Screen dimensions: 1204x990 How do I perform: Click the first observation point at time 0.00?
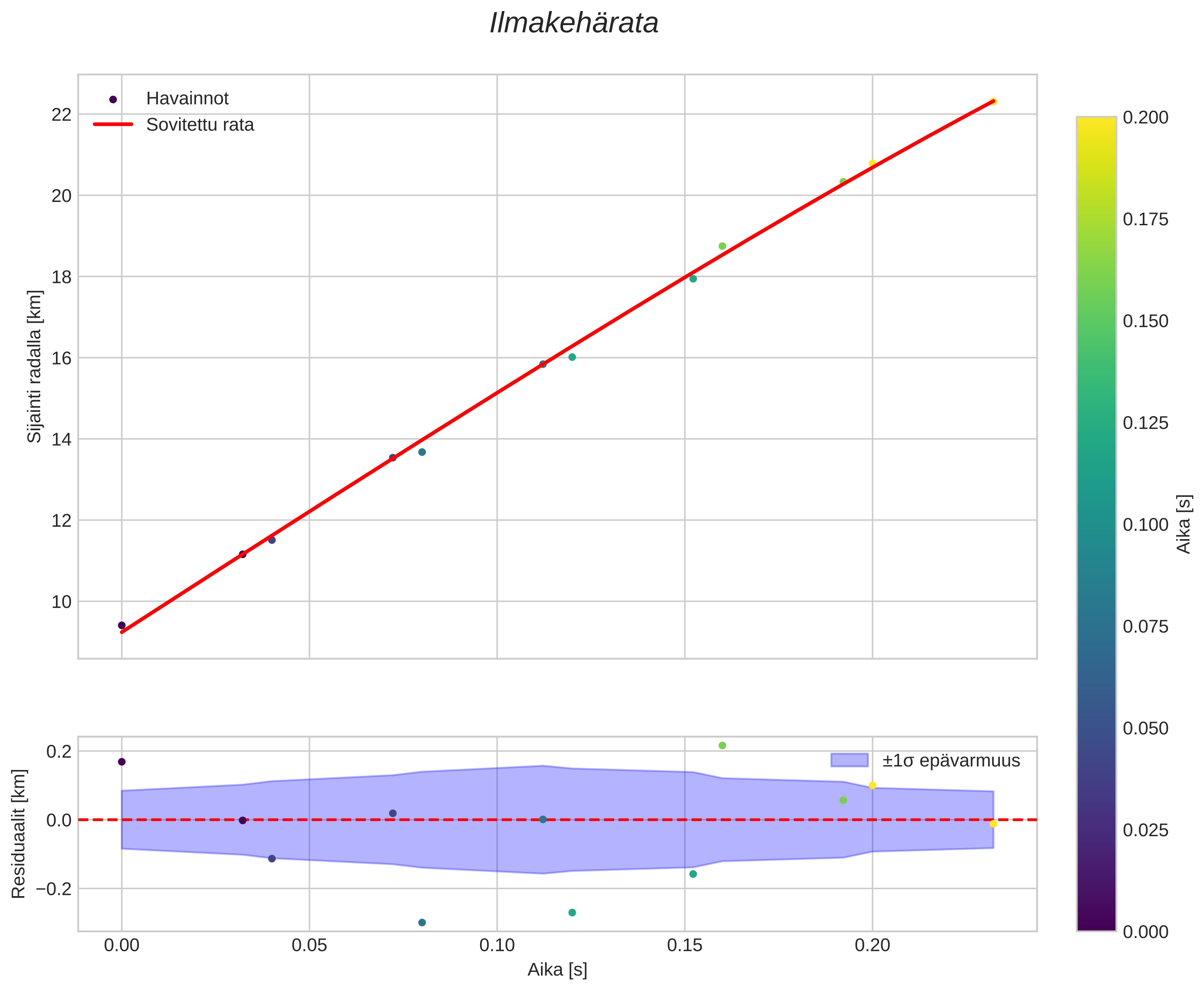122,625
